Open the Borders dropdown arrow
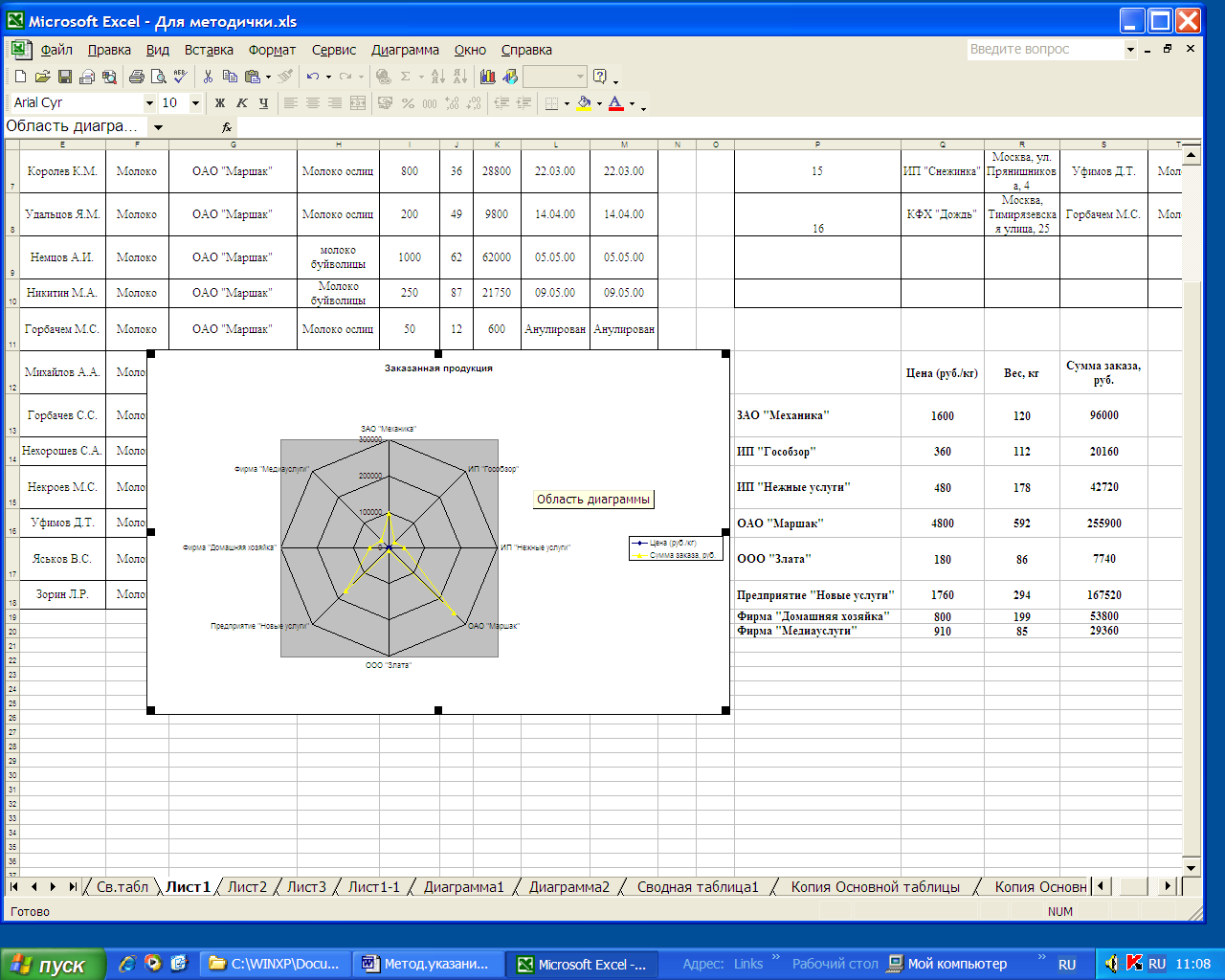Image resolution: width=1225 pixels, height=980 pixels. [567, 102]
